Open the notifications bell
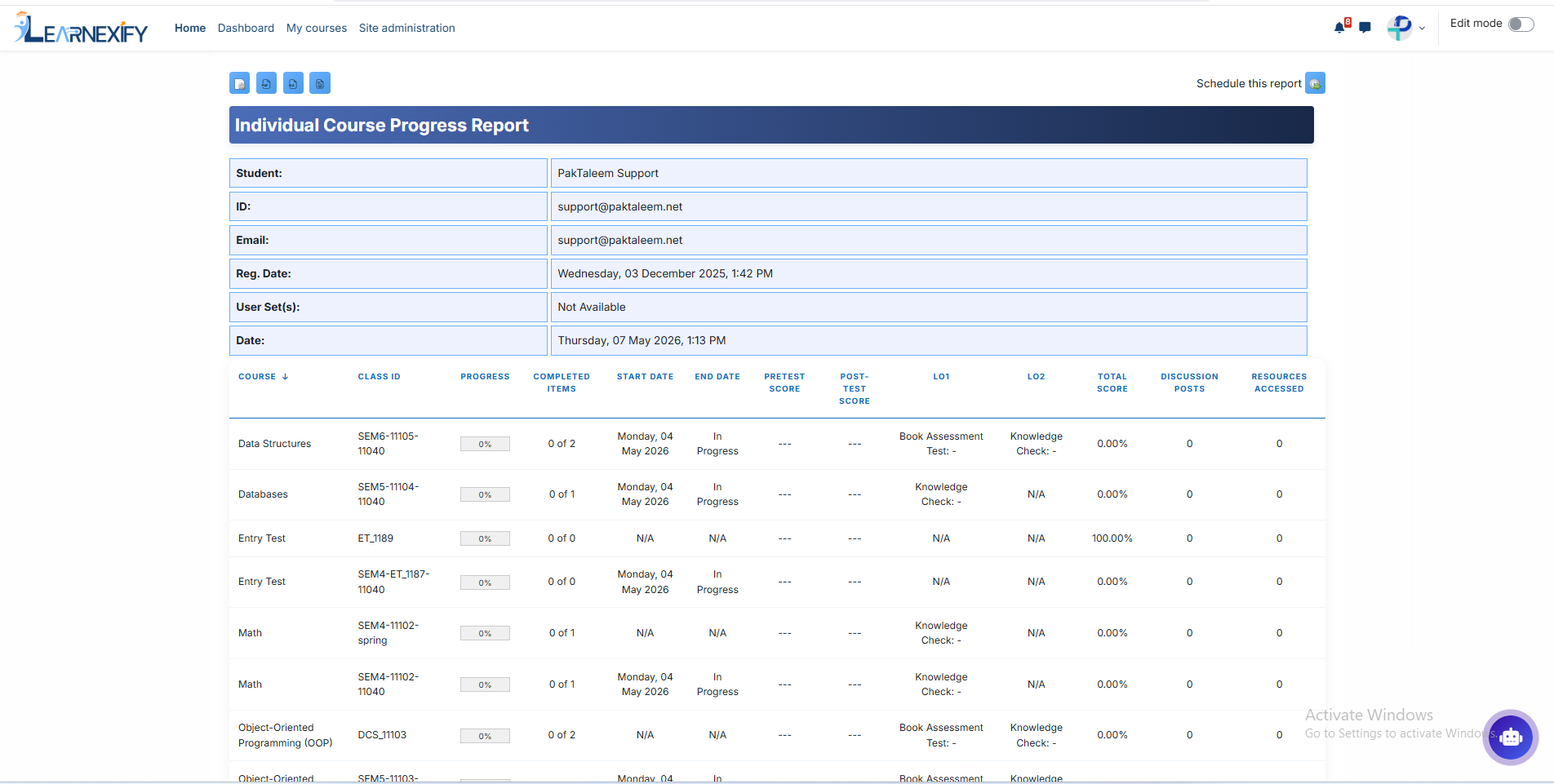 [1339, 28]
